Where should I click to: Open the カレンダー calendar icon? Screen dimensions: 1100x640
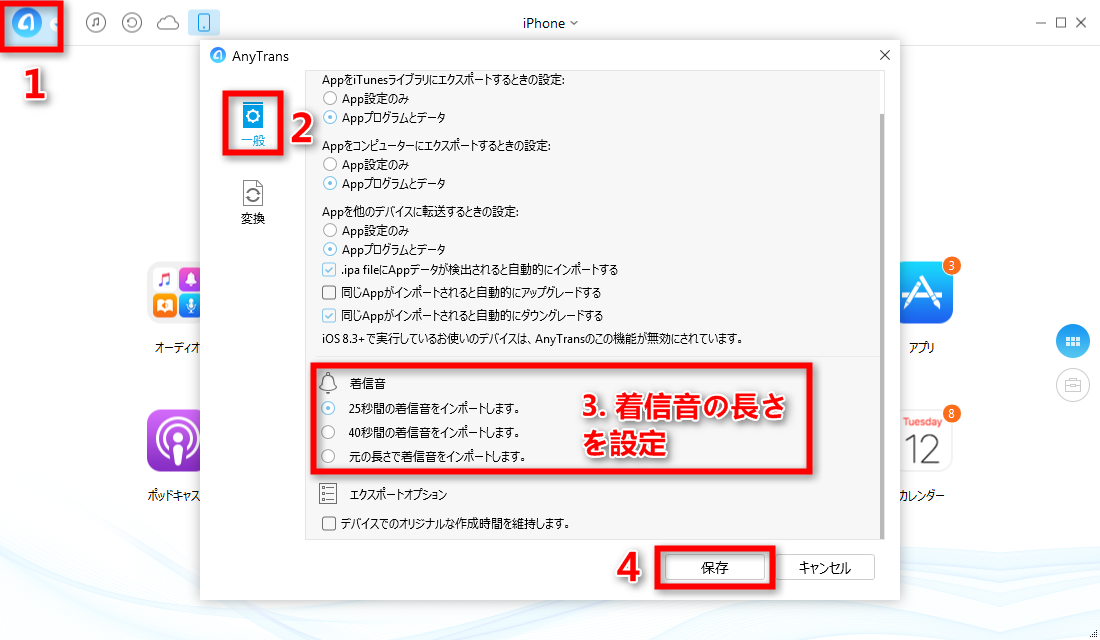tap(925, 441)
